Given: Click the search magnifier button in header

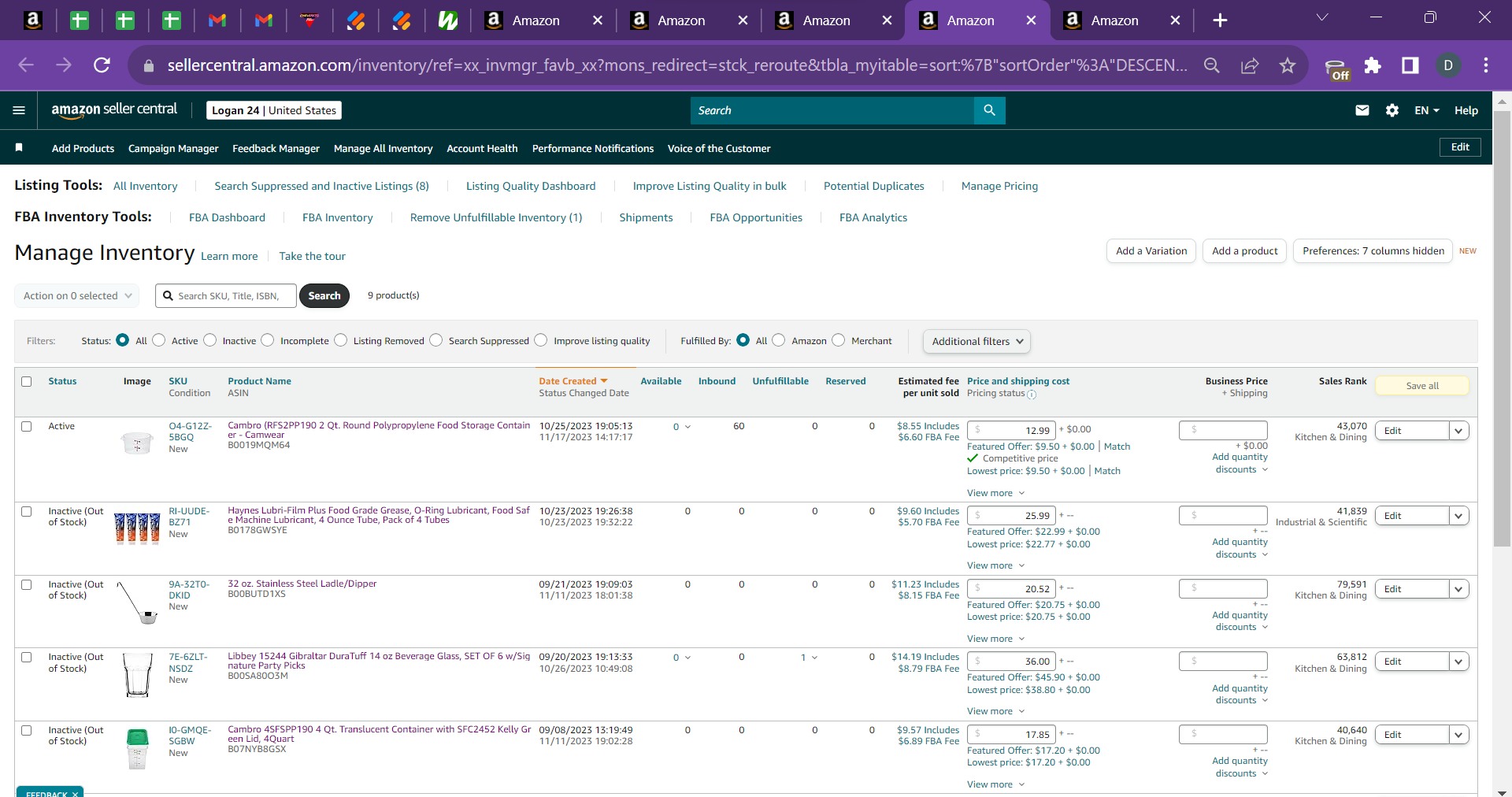Looking at the screenshot, I should tap(989, 110).
